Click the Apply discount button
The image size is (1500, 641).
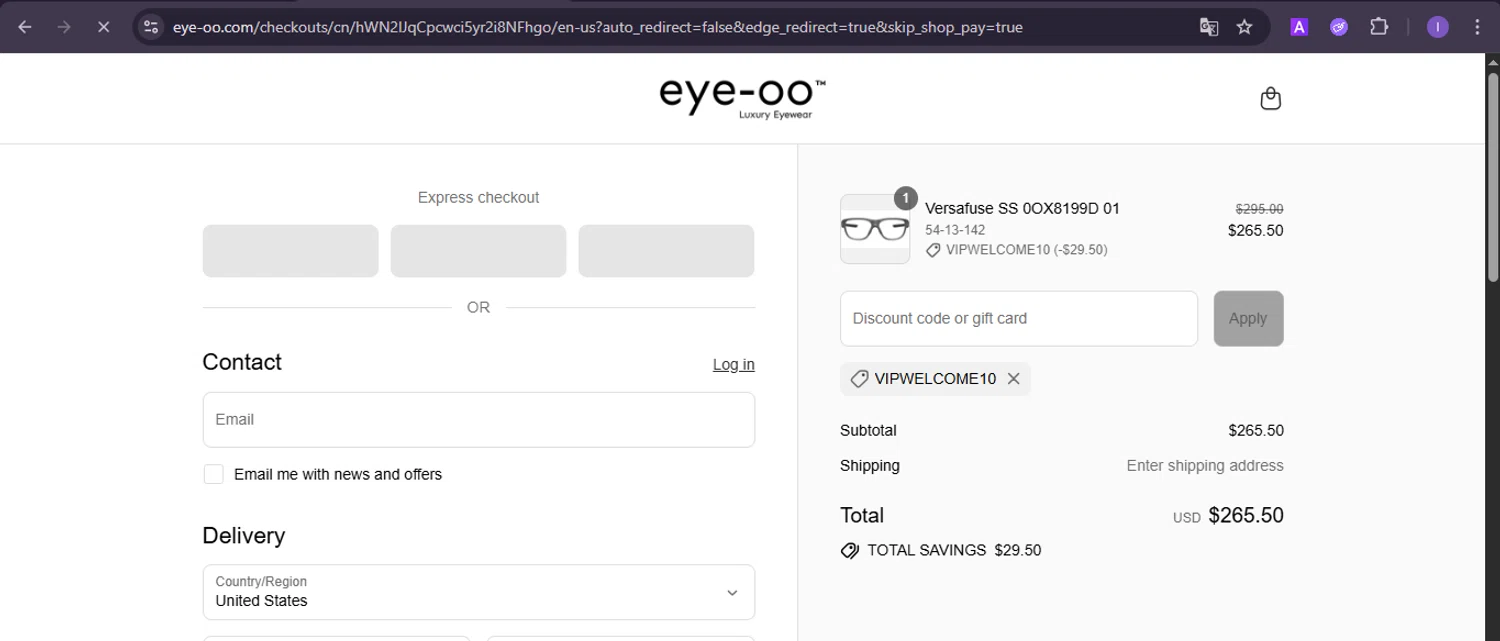click(1248, 318)
